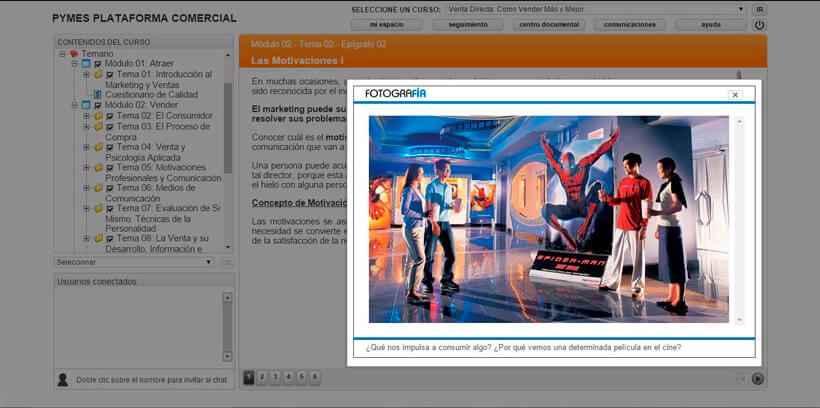Viewport: 820px width, 408px height.
Task: Go to page 2
Action: point(262,378)
